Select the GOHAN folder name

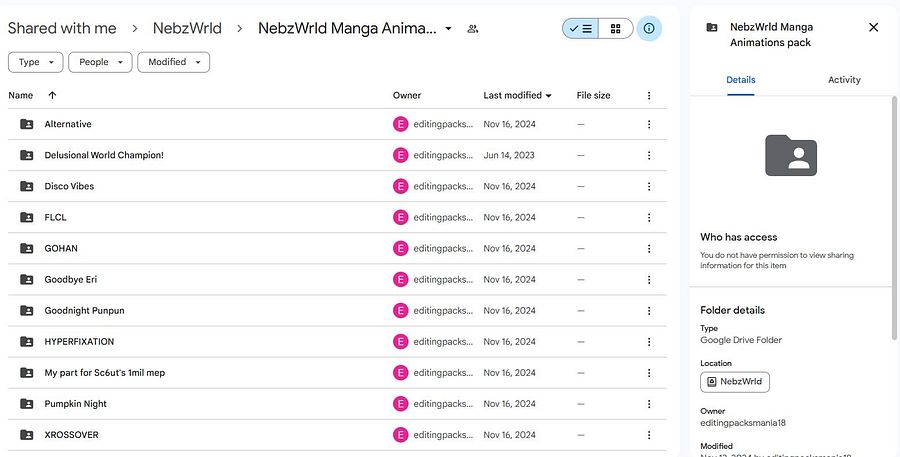point(61,248)
